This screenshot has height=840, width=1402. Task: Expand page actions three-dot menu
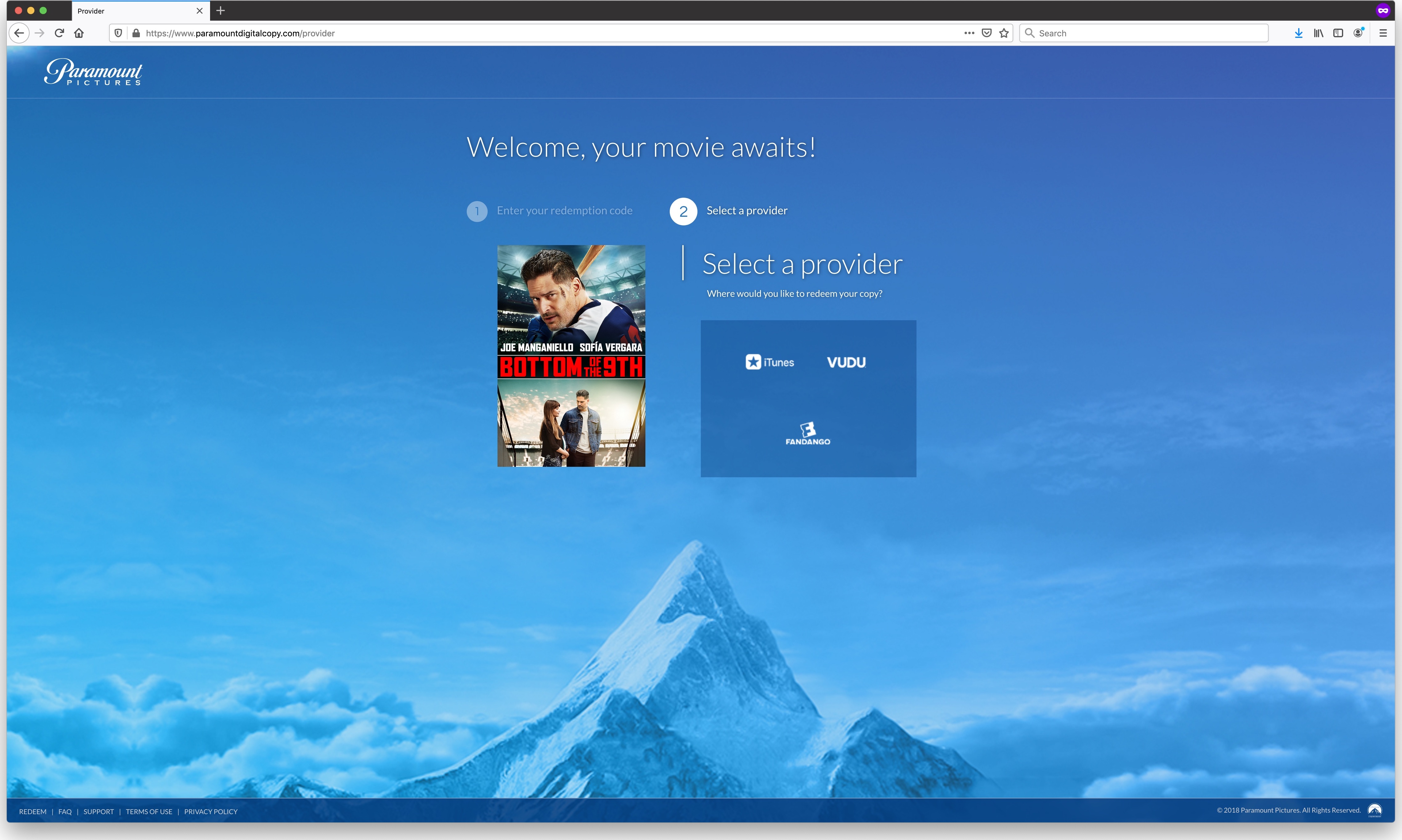[x=969, y=33]
